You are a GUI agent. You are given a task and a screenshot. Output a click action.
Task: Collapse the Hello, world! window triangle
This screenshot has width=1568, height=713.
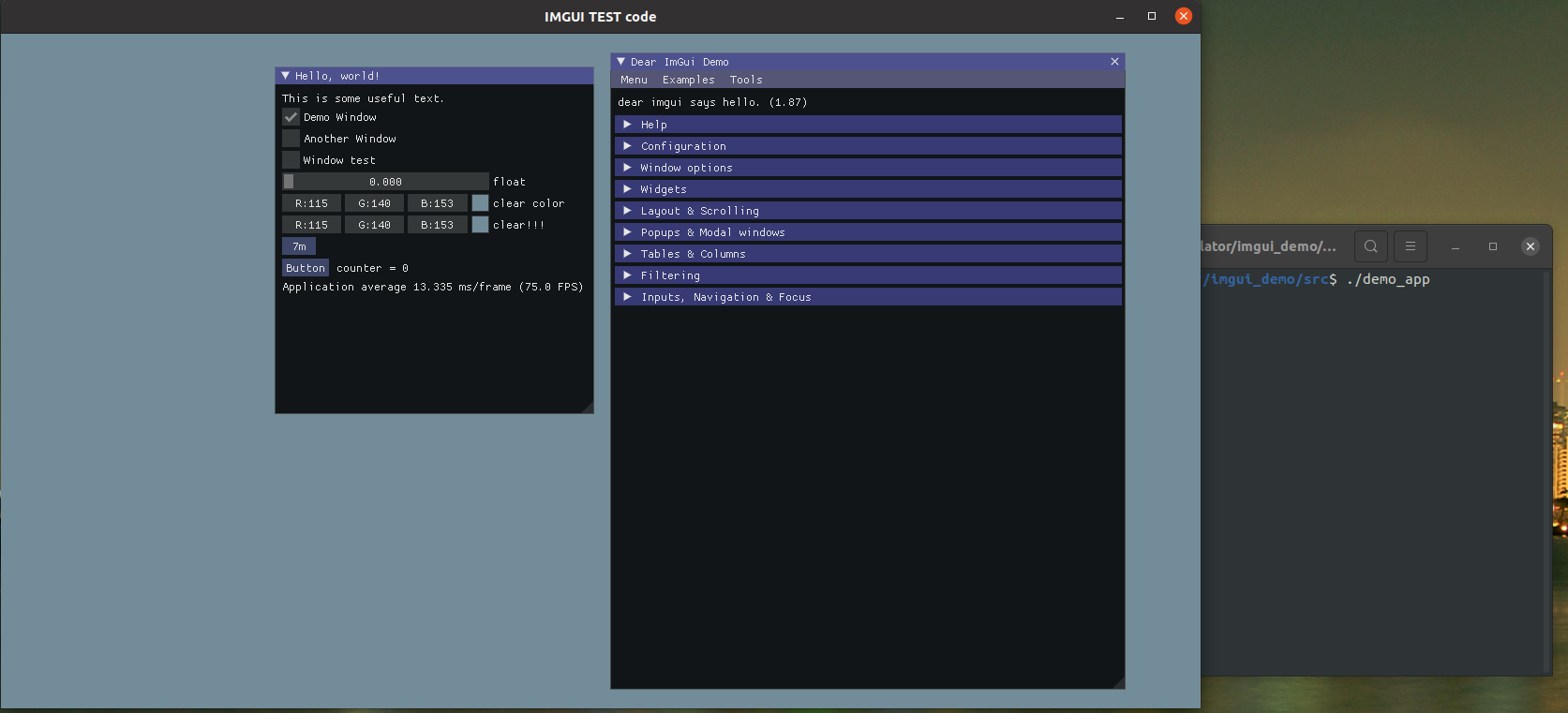[x=286, y=76]
